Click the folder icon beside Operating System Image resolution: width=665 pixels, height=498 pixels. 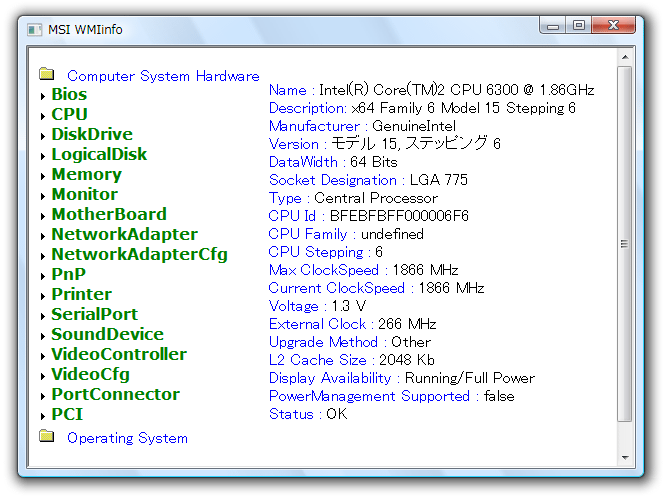(46, 437)
